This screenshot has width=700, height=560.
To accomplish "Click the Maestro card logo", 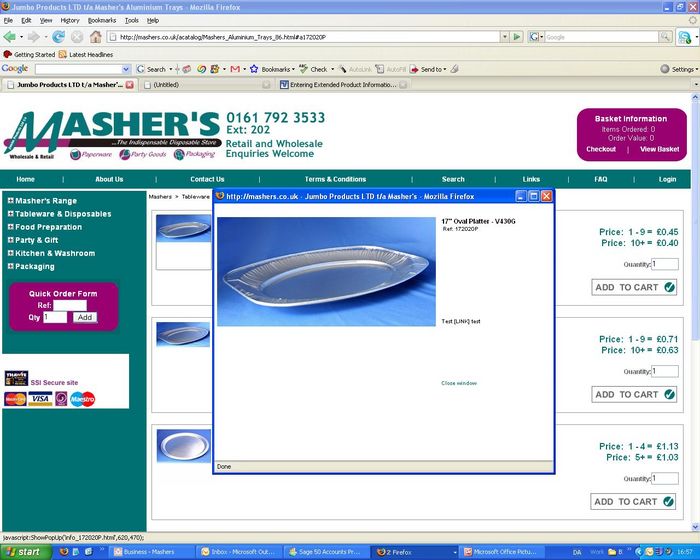I will click(x=83, y=399).
